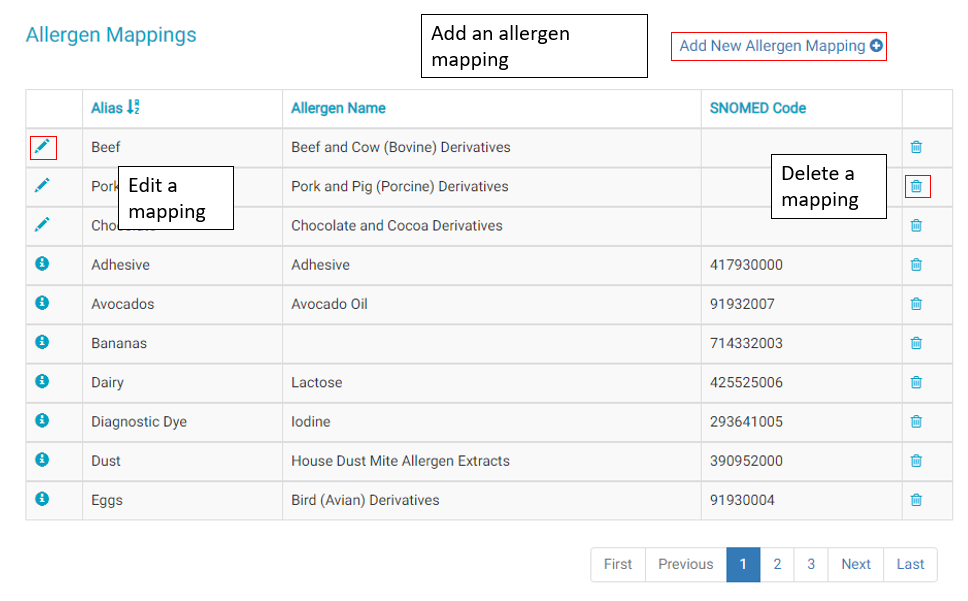Delete the Beef mapping with trash icon
Viewport: 968px width, 601px height.
click(x=916, y=147)
